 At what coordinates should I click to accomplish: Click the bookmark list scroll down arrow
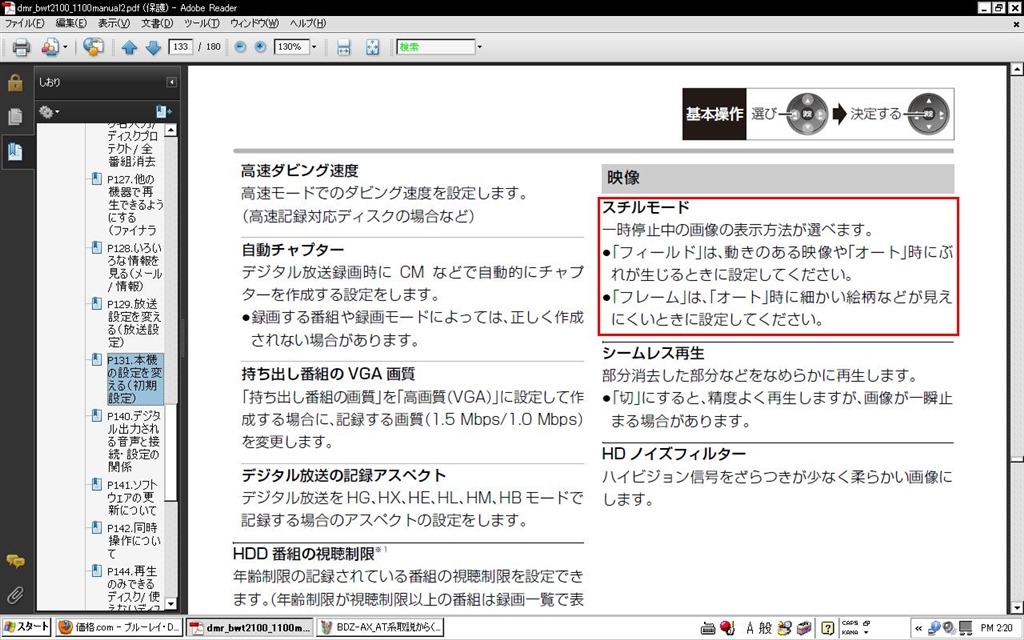pyautogui.click(x=170, y=604)
